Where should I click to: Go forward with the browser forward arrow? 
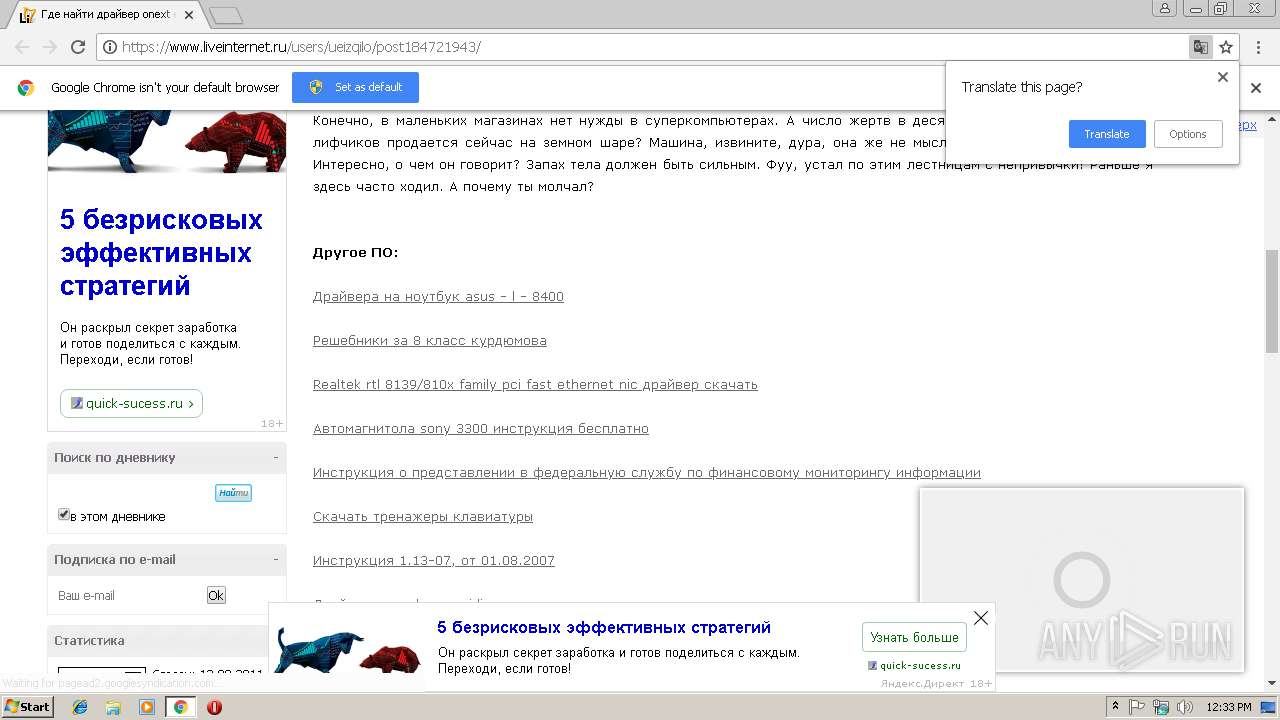tap(50, 47)
